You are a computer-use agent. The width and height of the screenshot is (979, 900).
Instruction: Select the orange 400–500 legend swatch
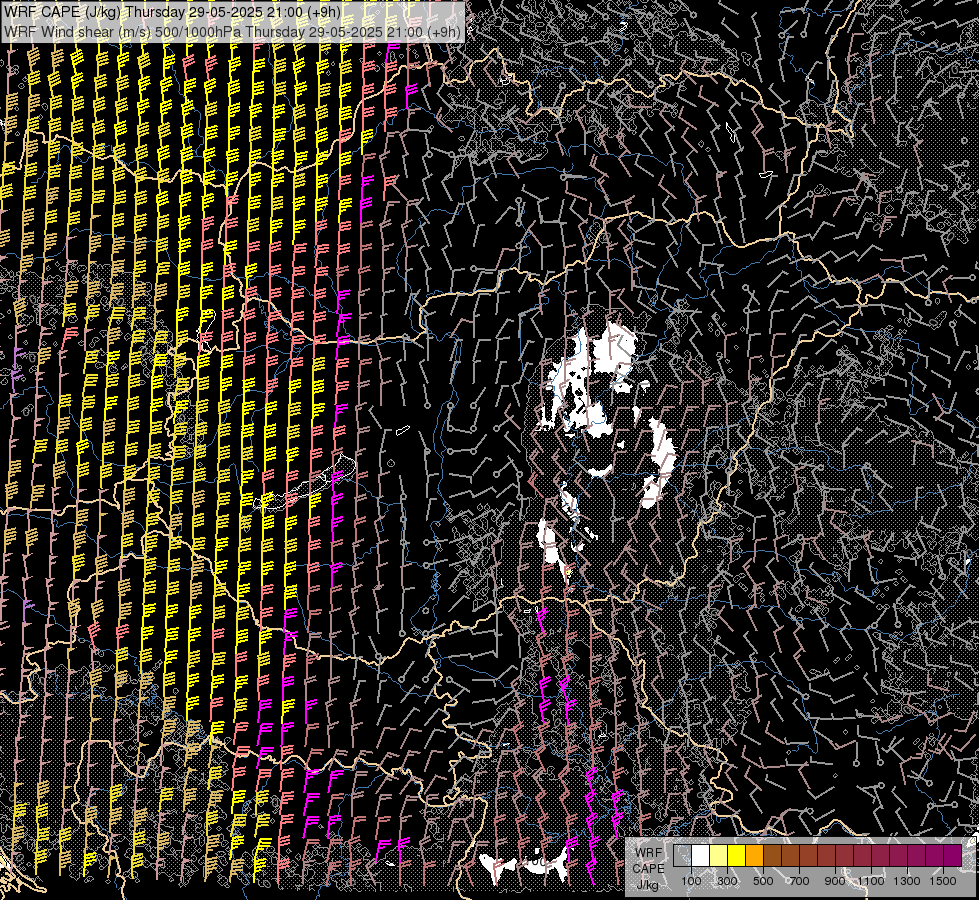point(754,855)
